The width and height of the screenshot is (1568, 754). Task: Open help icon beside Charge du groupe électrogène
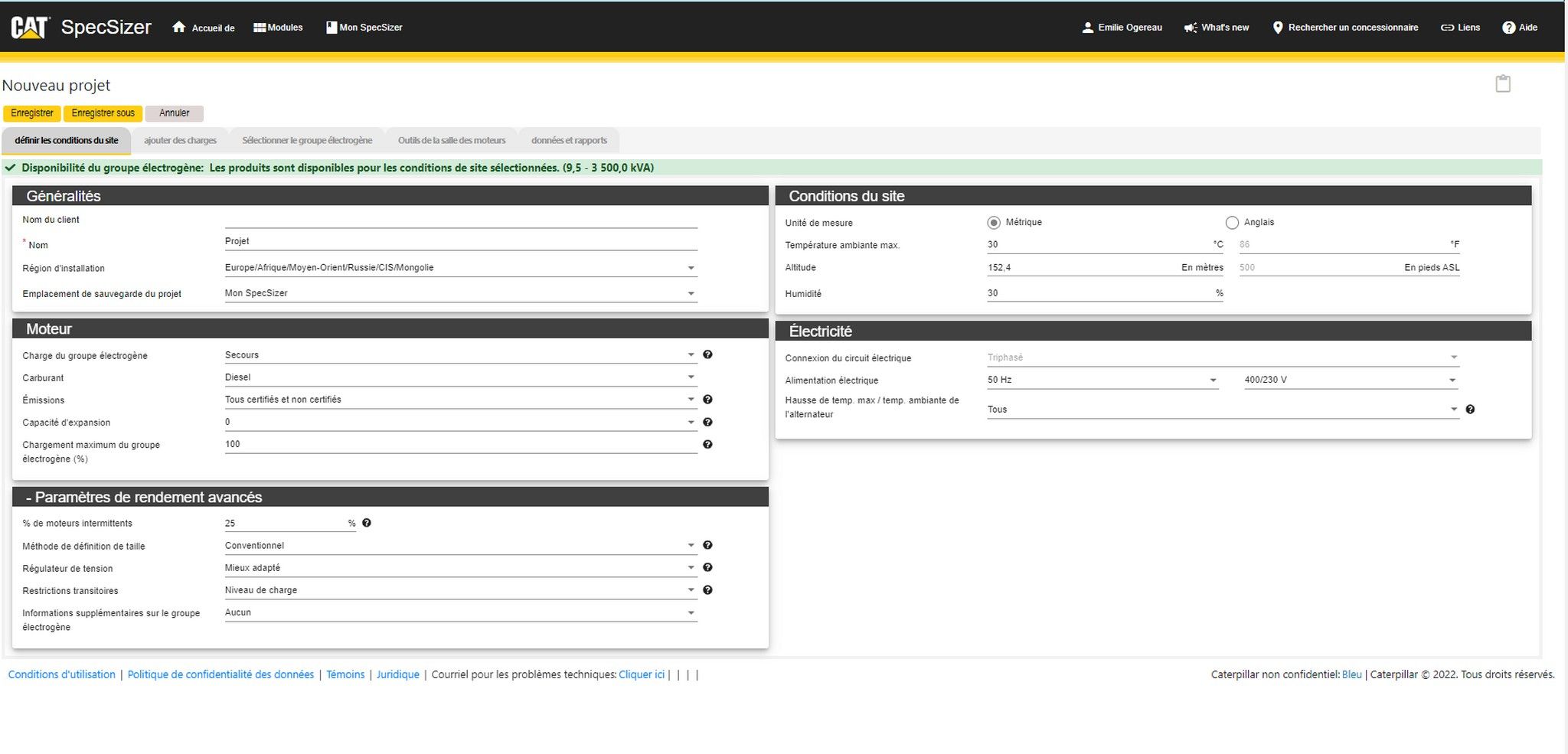point(707,354)
